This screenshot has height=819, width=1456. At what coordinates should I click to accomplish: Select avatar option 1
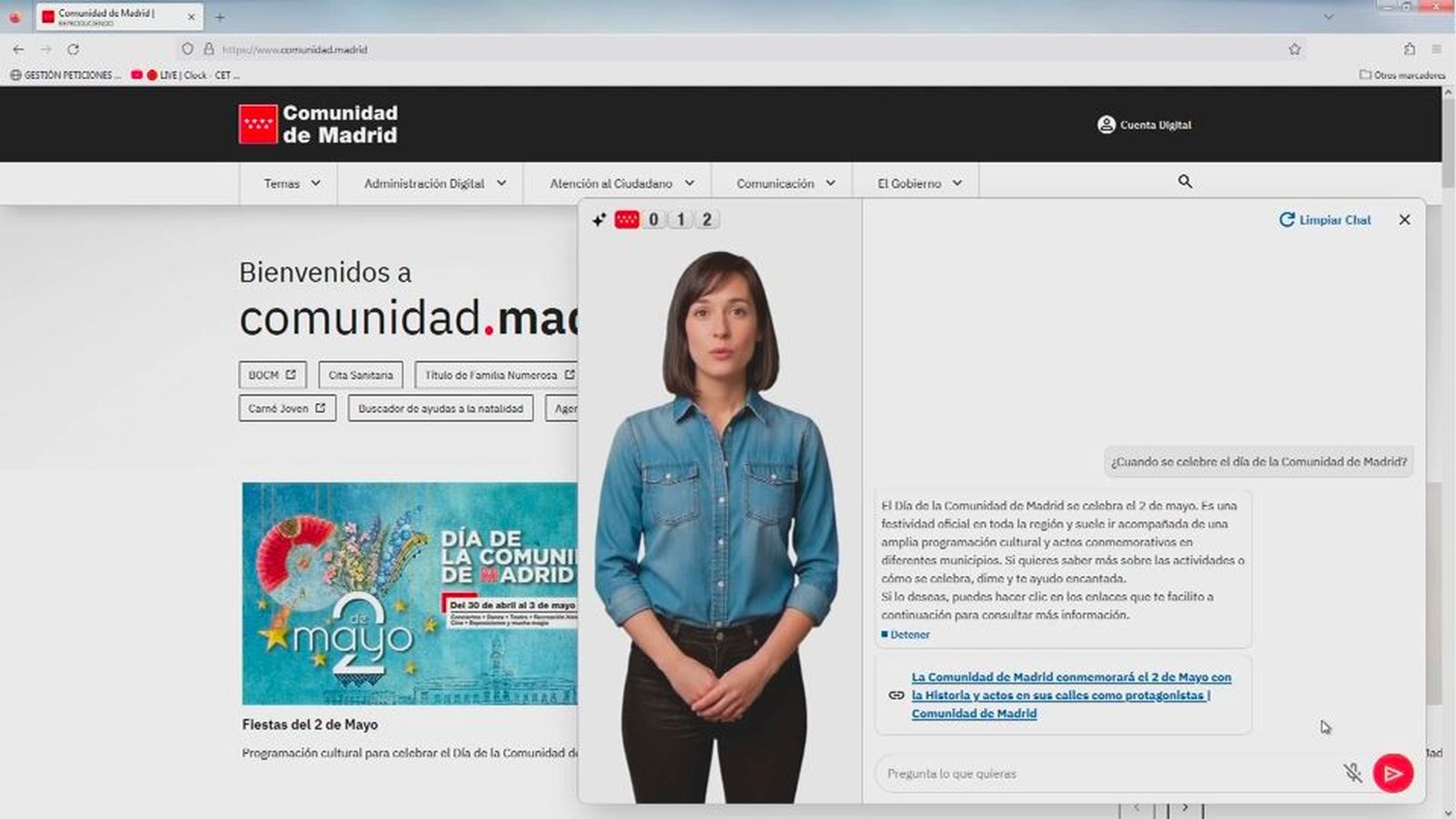click(x=680, y=219)
